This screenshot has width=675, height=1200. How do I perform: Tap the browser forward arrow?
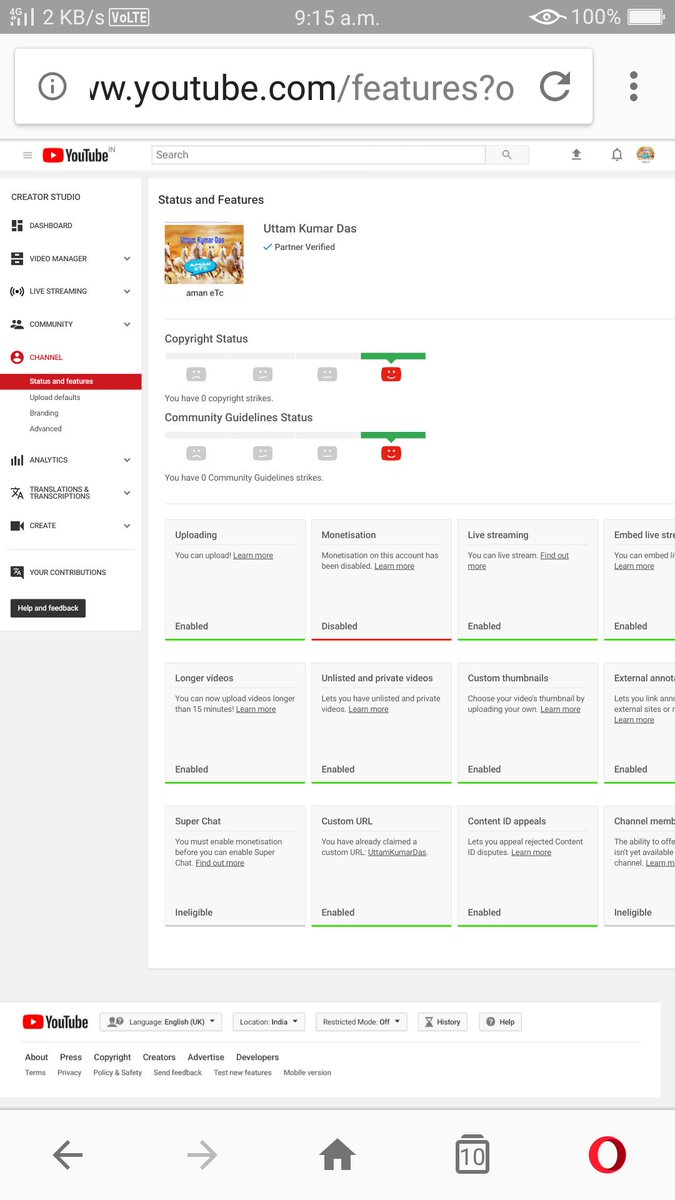pyautogui.click(x=202, y=1156)
